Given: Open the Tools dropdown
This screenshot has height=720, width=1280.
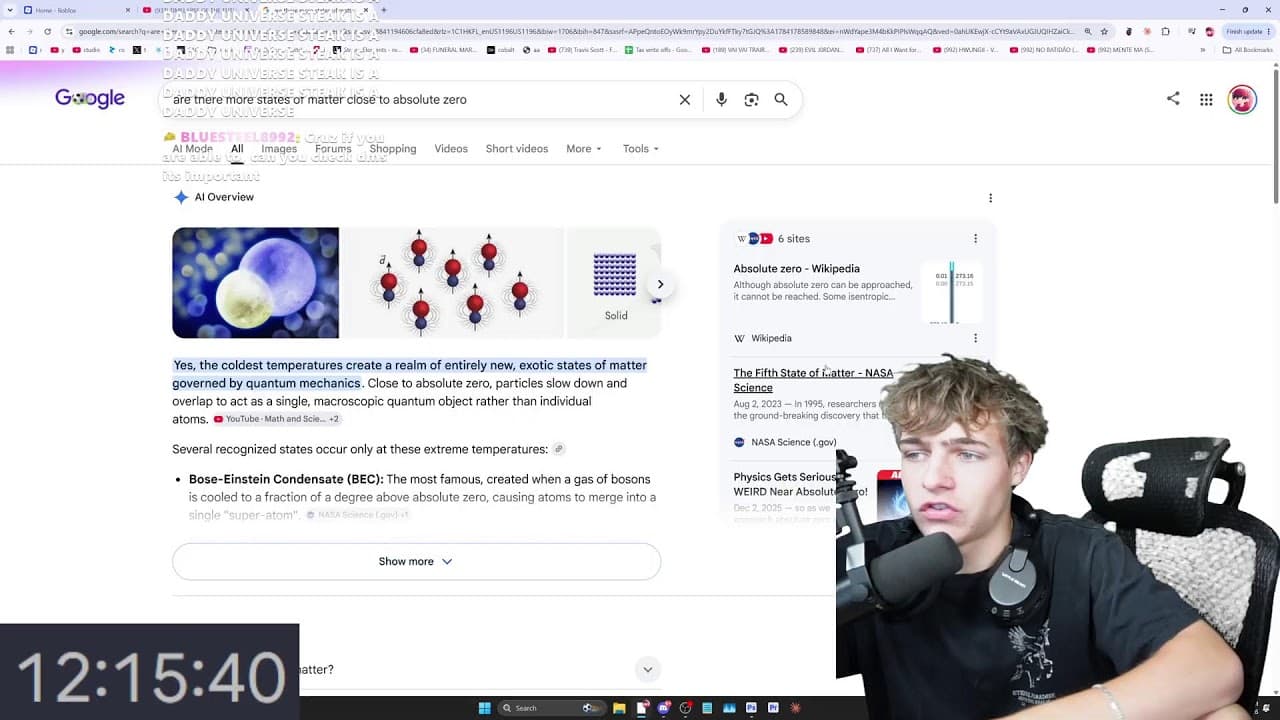Looking at the screenshot, I should tap(641, 149).
